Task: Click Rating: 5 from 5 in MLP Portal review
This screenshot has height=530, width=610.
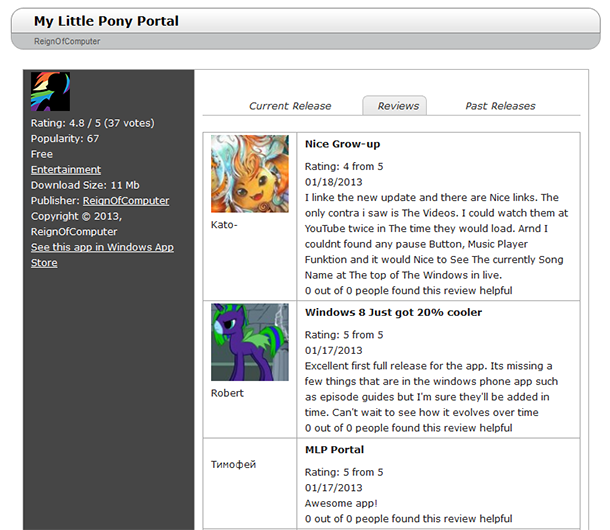Action: point(344,472)
